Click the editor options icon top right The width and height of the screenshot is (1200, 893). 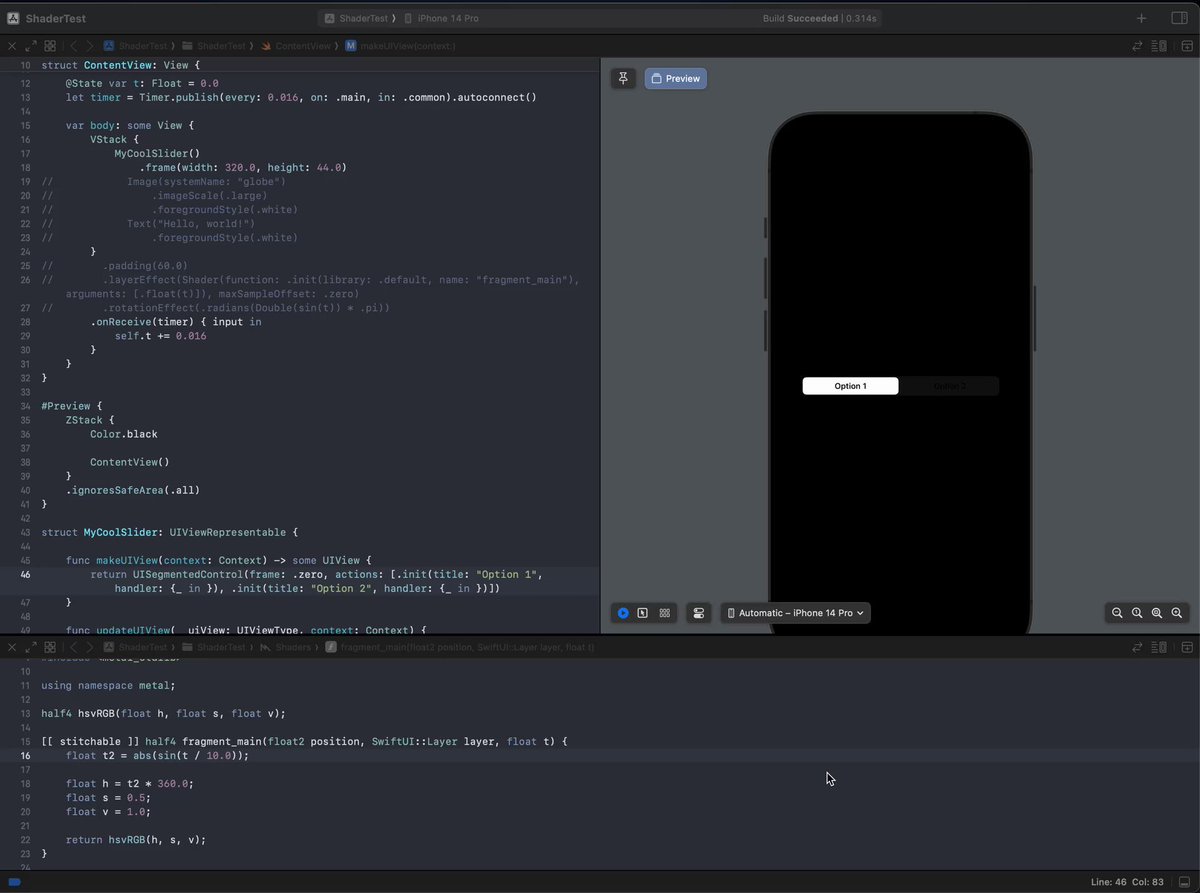click(x=1160, y=46)
